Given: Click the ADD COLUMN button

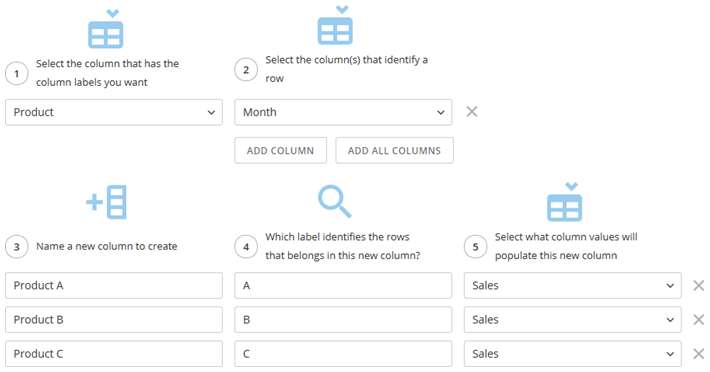Looking at the screenshot, I should pos(280,150).
